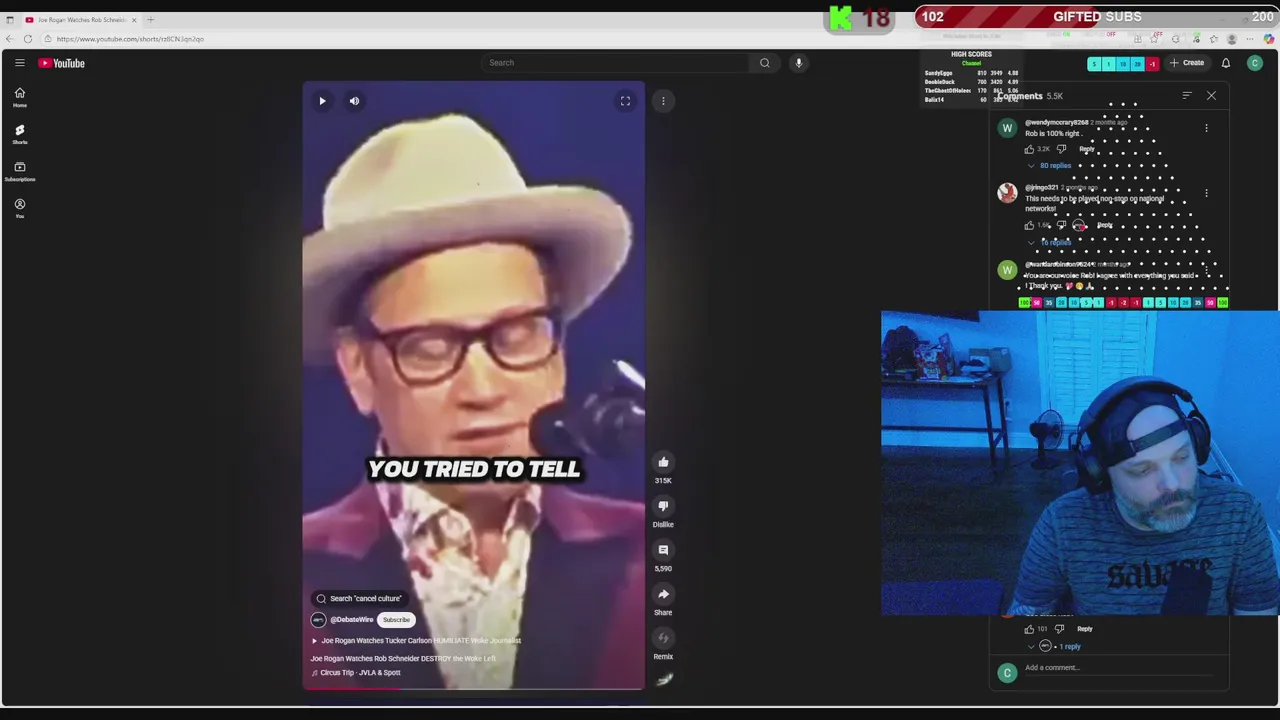Click the youtube.com URL in address bar
The height and width of the screenshot is (720, 1280).
coord(130,39)
